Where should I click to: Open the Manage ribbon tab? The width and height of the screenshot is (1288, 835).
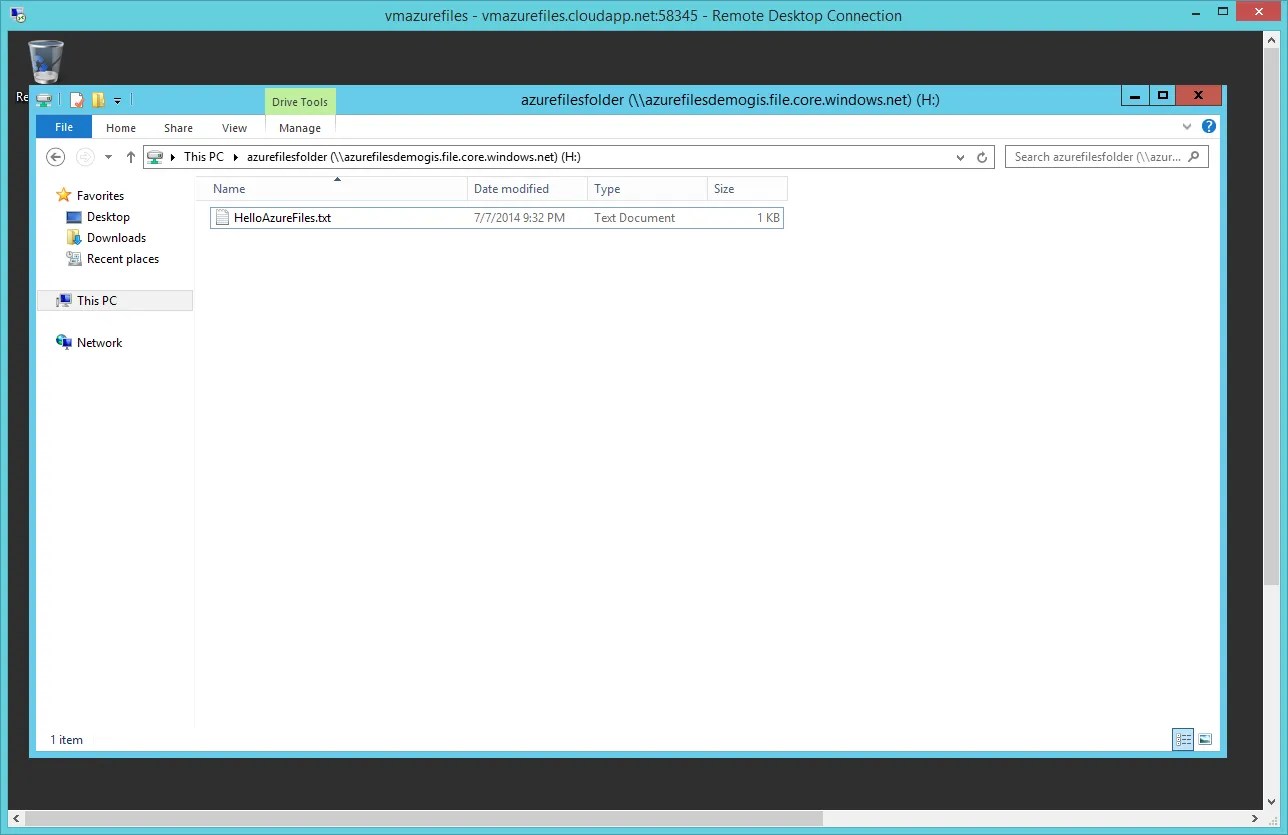(300, 128)
